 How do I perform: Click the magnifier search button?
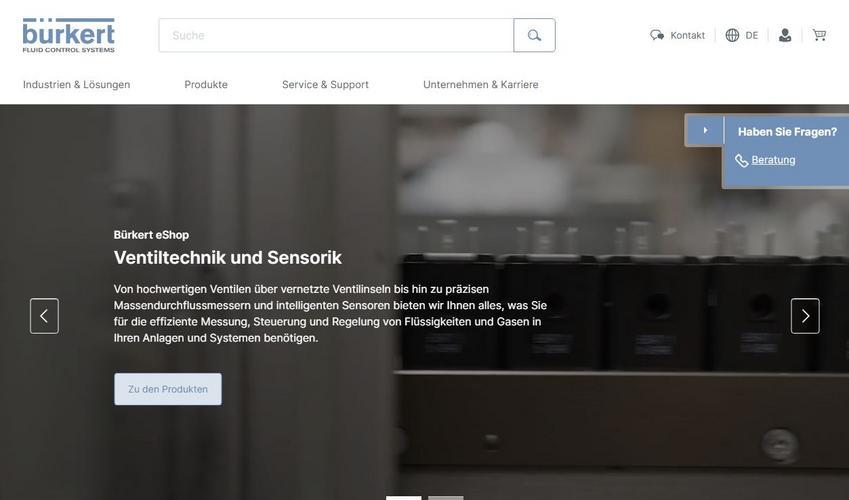click(534, 35)
